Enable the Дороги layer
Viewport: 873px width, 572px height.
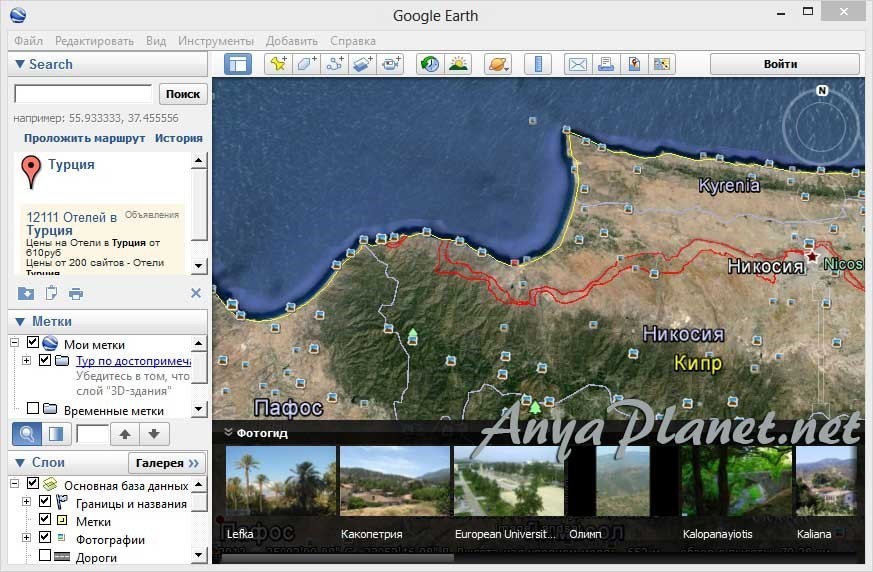tap(45, 555)
